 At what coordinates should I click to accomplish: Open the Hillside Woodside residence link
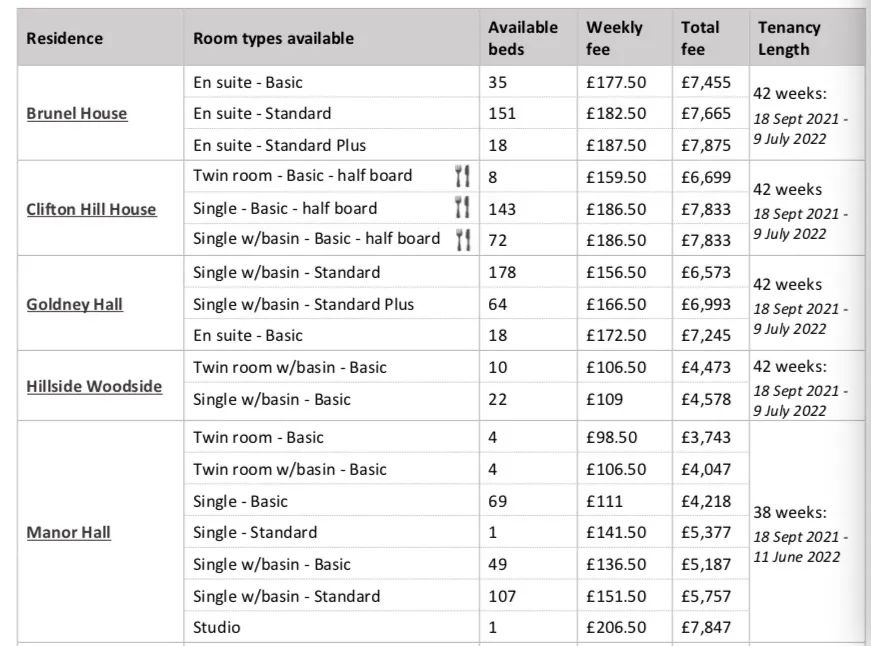[94, 386]
